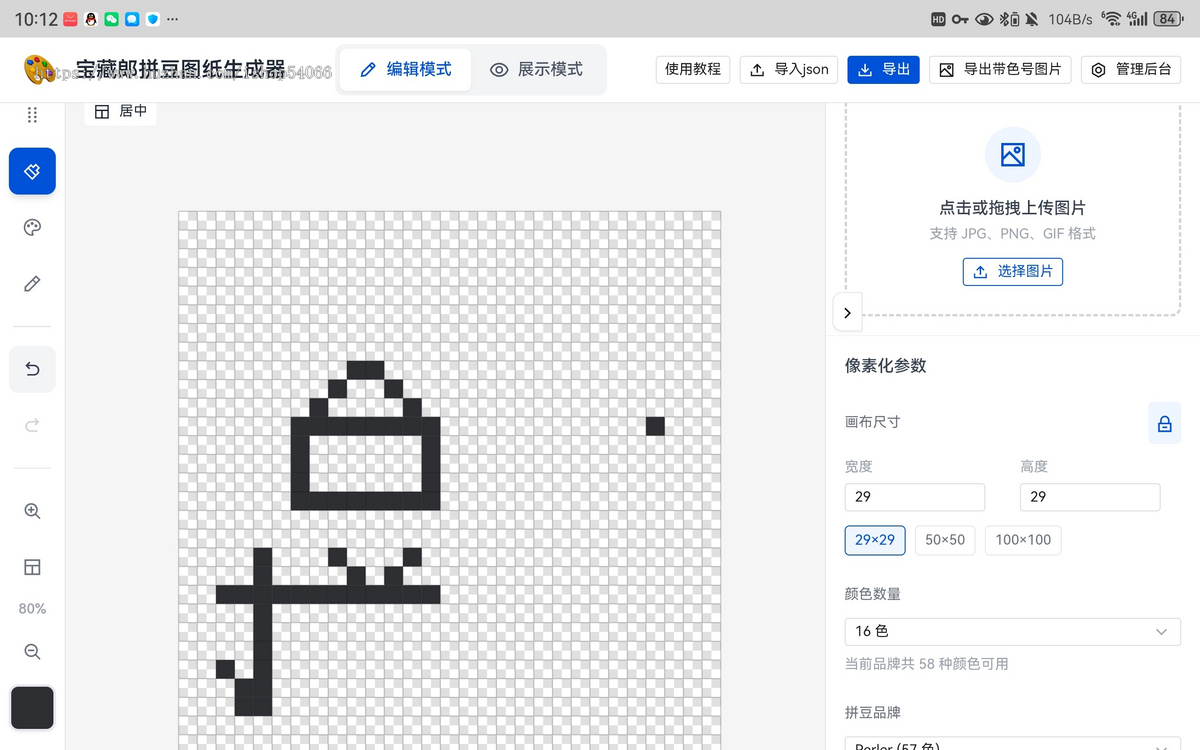Click 导出带色号图片 export button

coord(1000,69)
